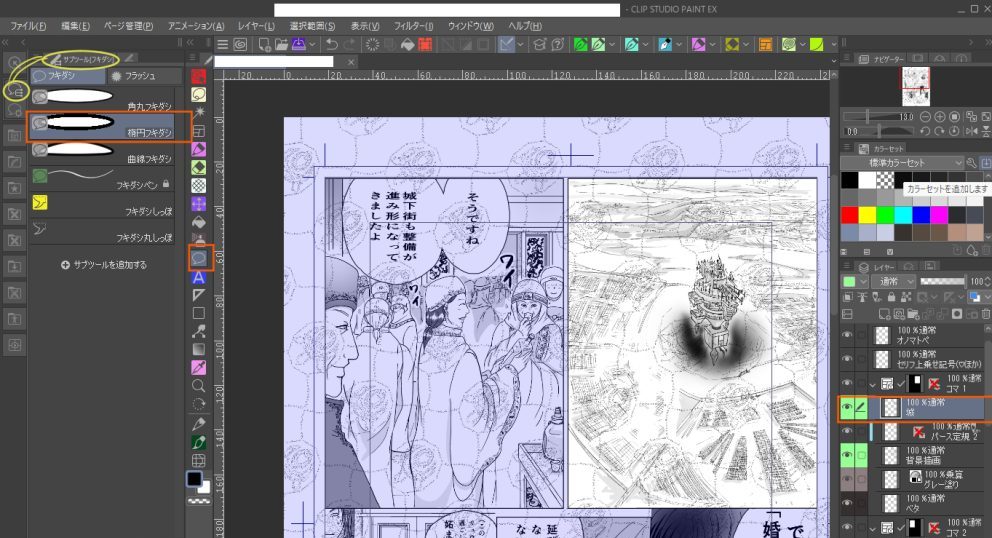Select the Figure rectangle tool

coord(199,313)
